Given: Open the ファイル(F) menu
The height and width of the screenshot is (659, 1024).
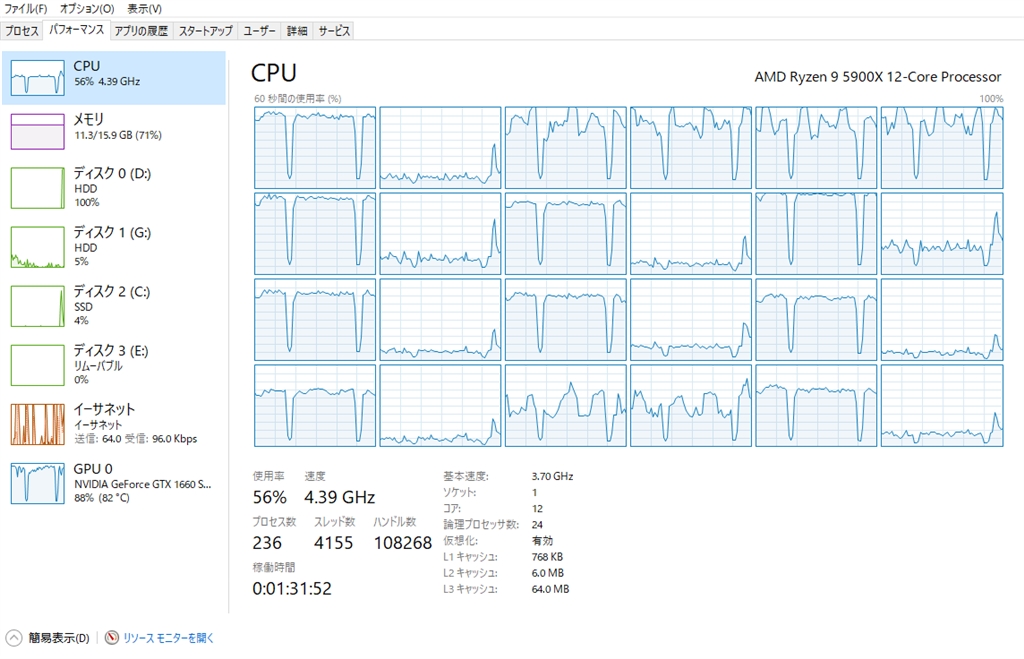Looking at the screenshot, I should click(26, 9).
